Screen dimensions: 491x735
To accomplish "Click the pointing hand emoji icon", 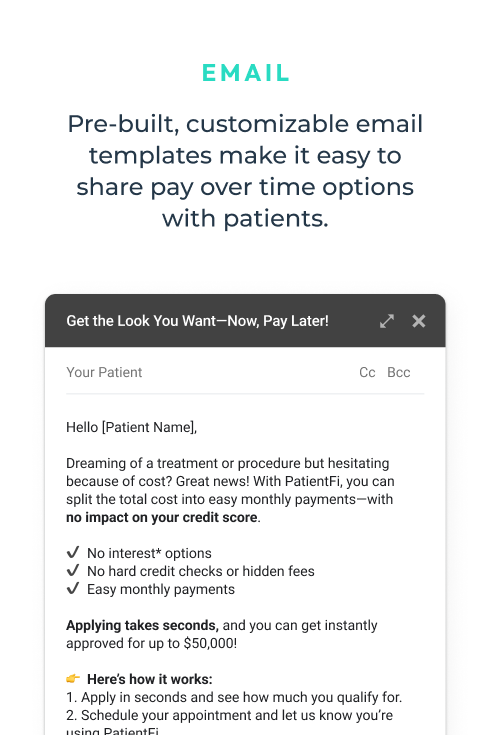I will point(73,678).
